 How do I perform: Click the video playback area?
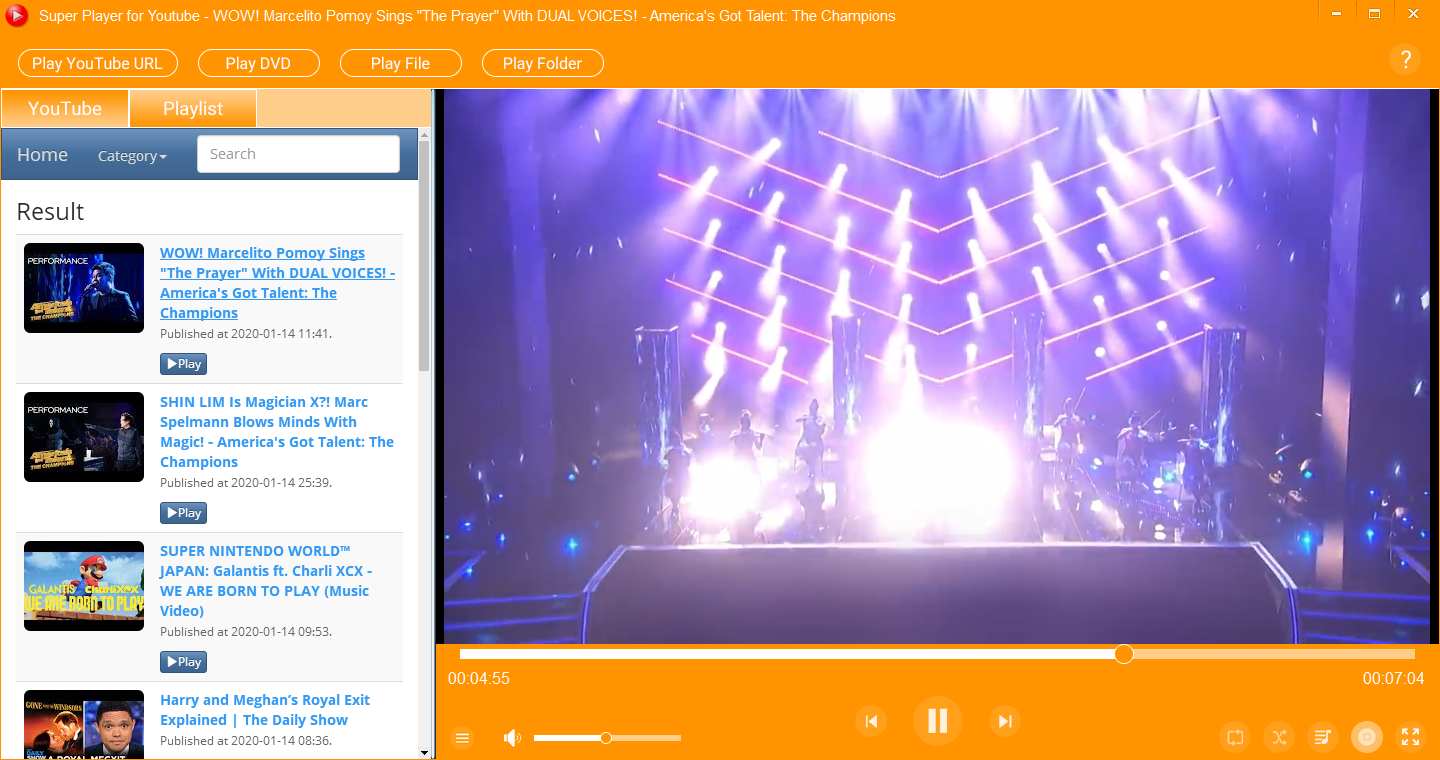coord(937,366)
